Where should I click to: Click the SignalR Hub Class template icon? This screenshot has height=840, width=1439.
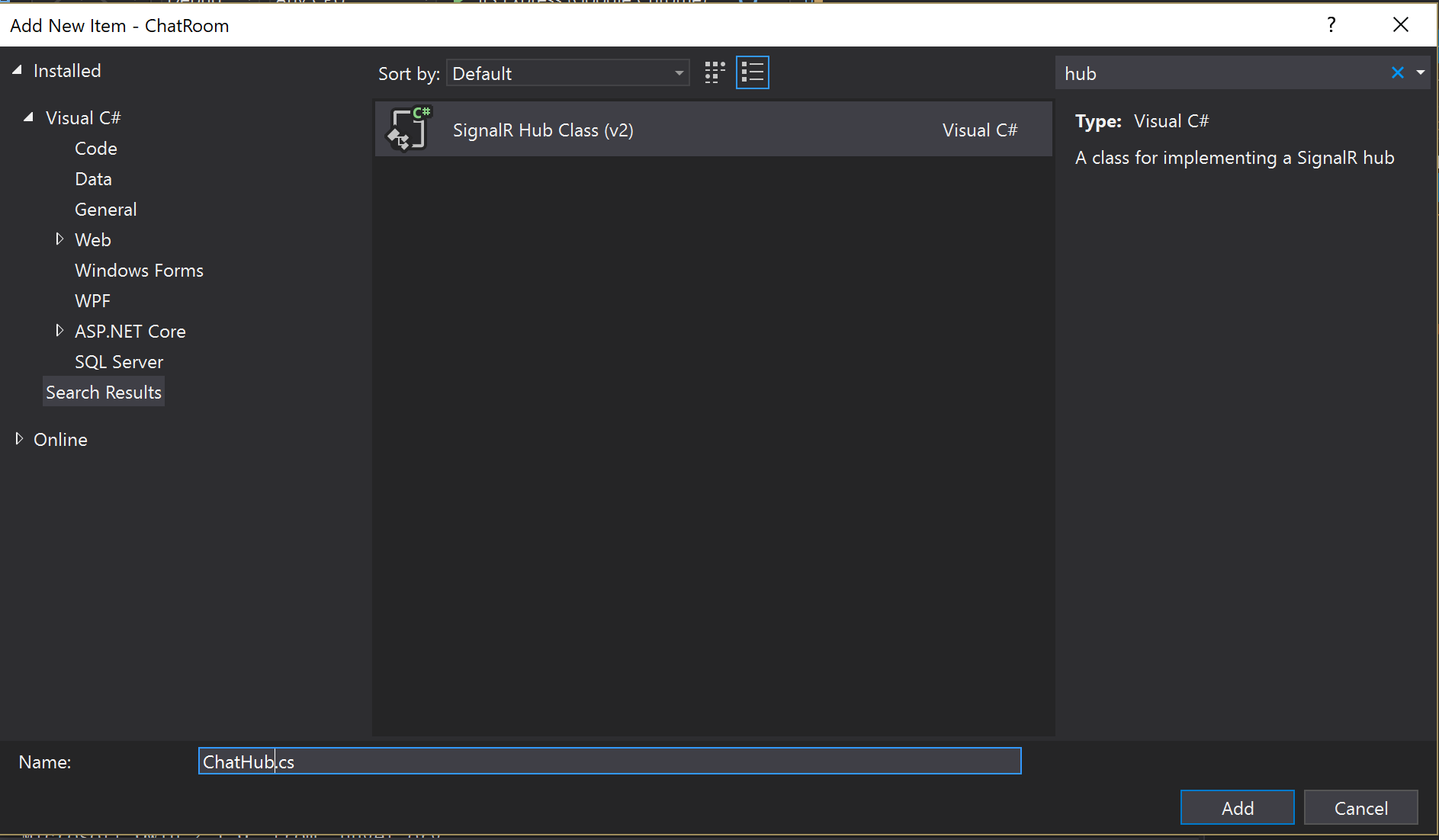pos(409,129)
